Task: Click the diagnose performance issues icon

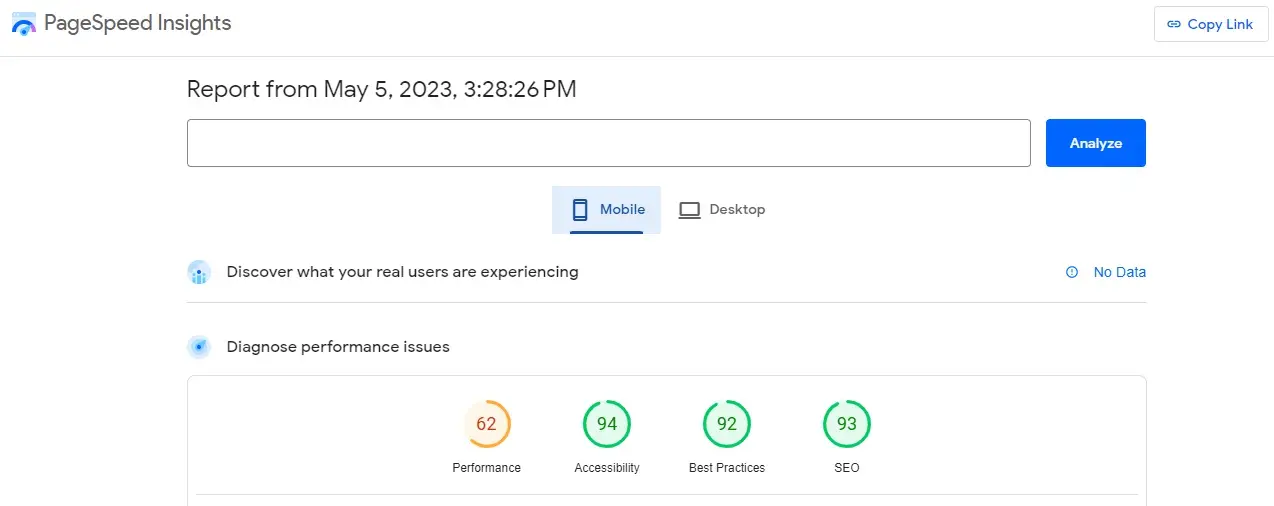Action: [x=199, y=347]
